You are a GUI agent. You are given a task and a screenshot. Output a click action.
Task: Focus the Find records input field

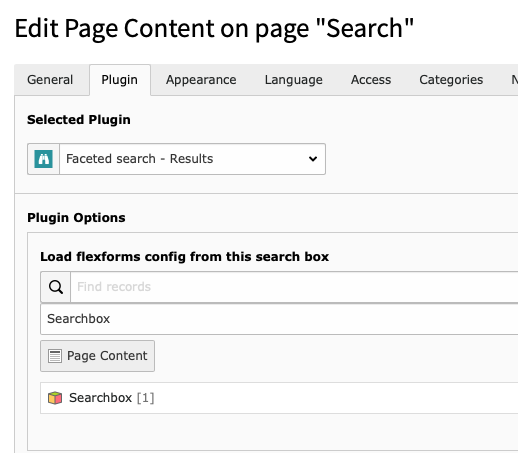pos(294,287)
